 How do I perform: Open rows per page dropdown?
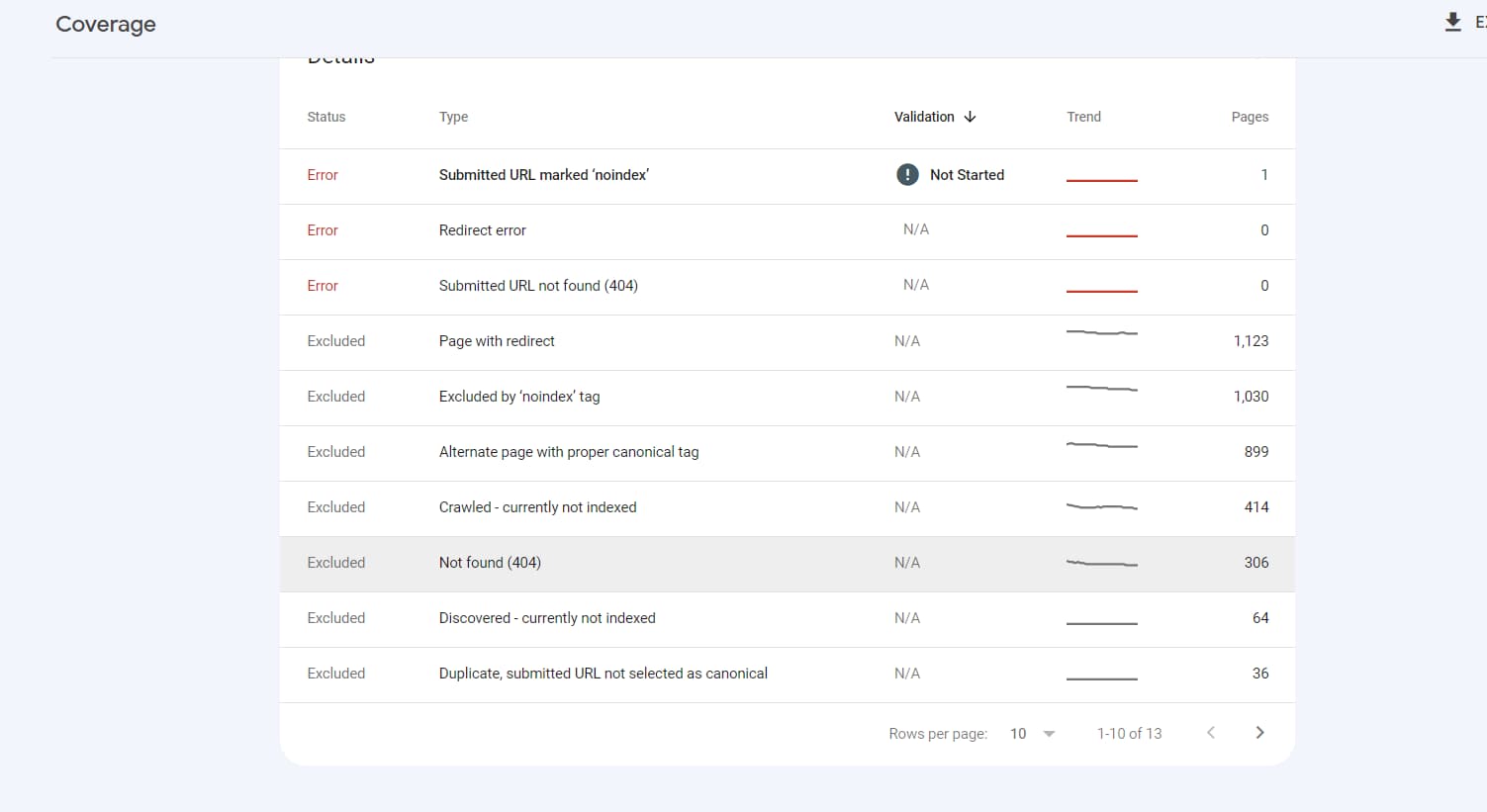1033,734
